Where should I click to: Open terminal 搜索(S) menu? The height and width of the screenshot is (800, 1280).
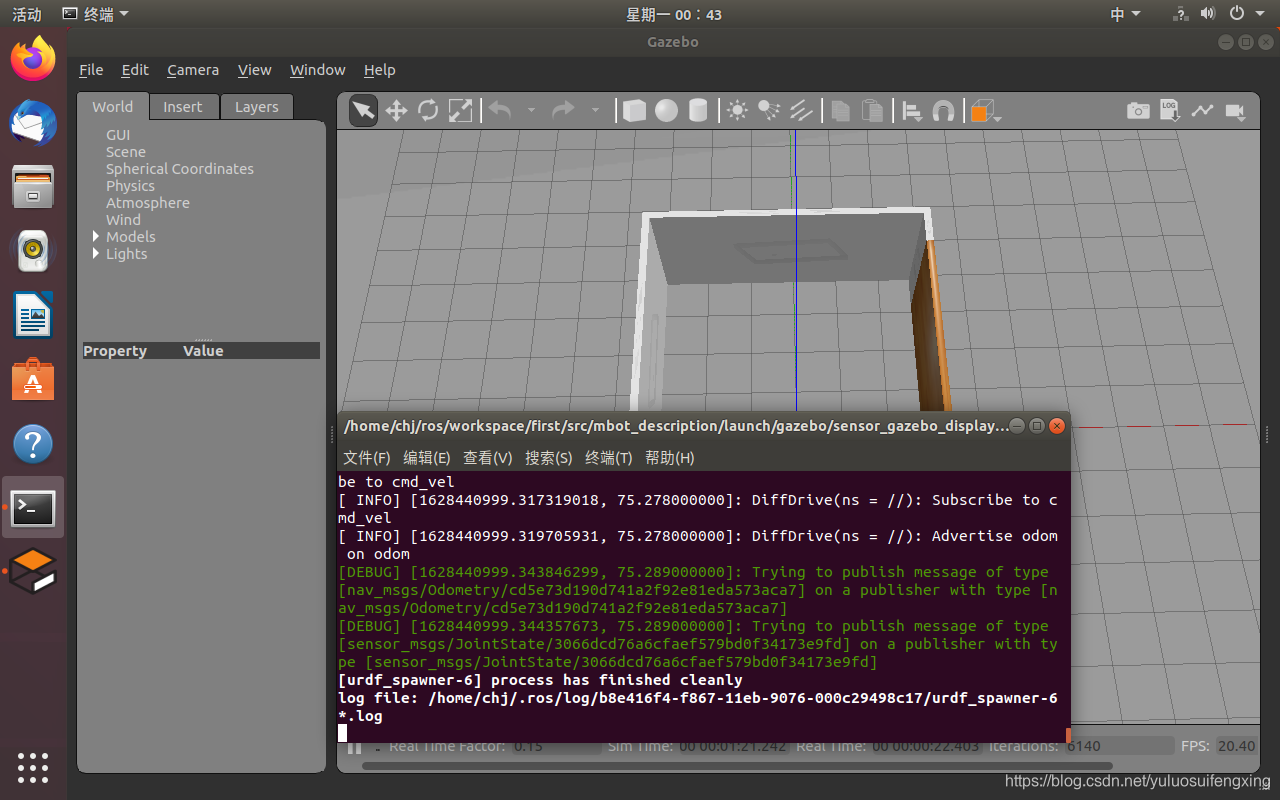point(549,457)
